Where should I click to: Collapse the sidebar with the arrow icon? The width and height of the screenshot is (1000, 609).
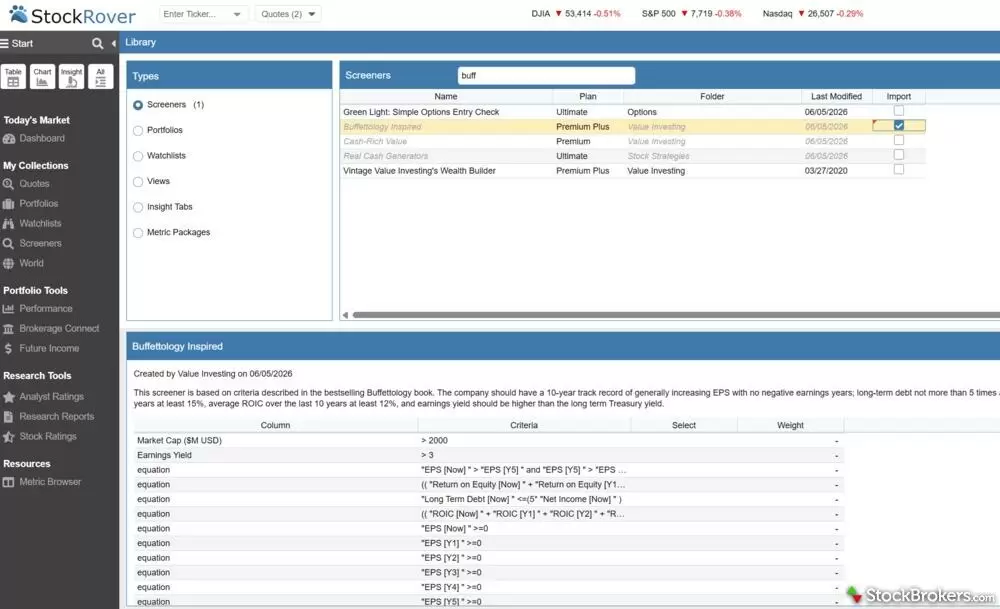click(x=114, y=43)
